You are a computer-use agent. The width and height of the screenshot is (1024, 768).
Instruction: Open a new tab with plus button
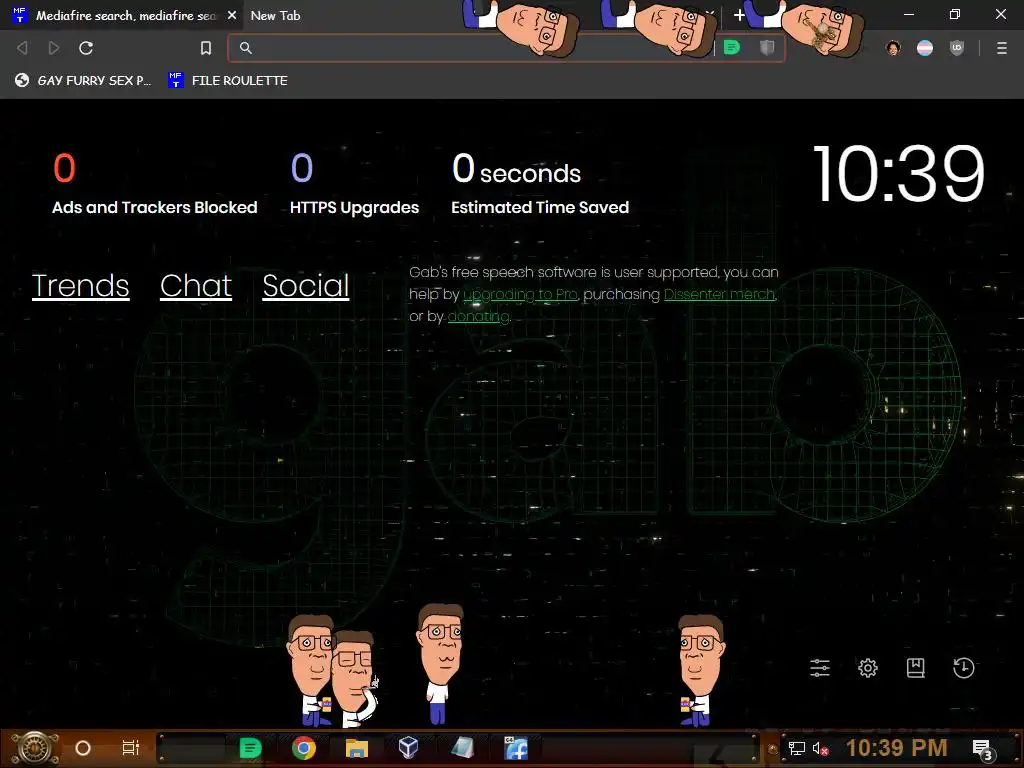(x=739, y=15)
